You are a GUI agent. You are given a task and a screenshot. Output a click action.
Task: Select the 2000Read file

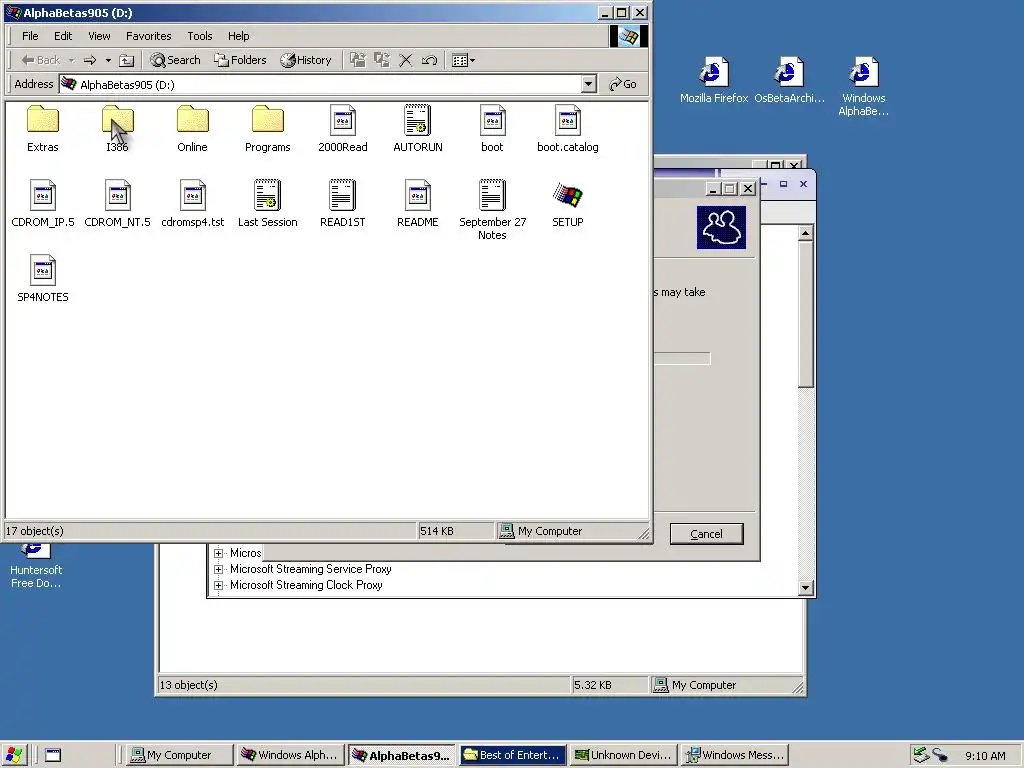343,128
